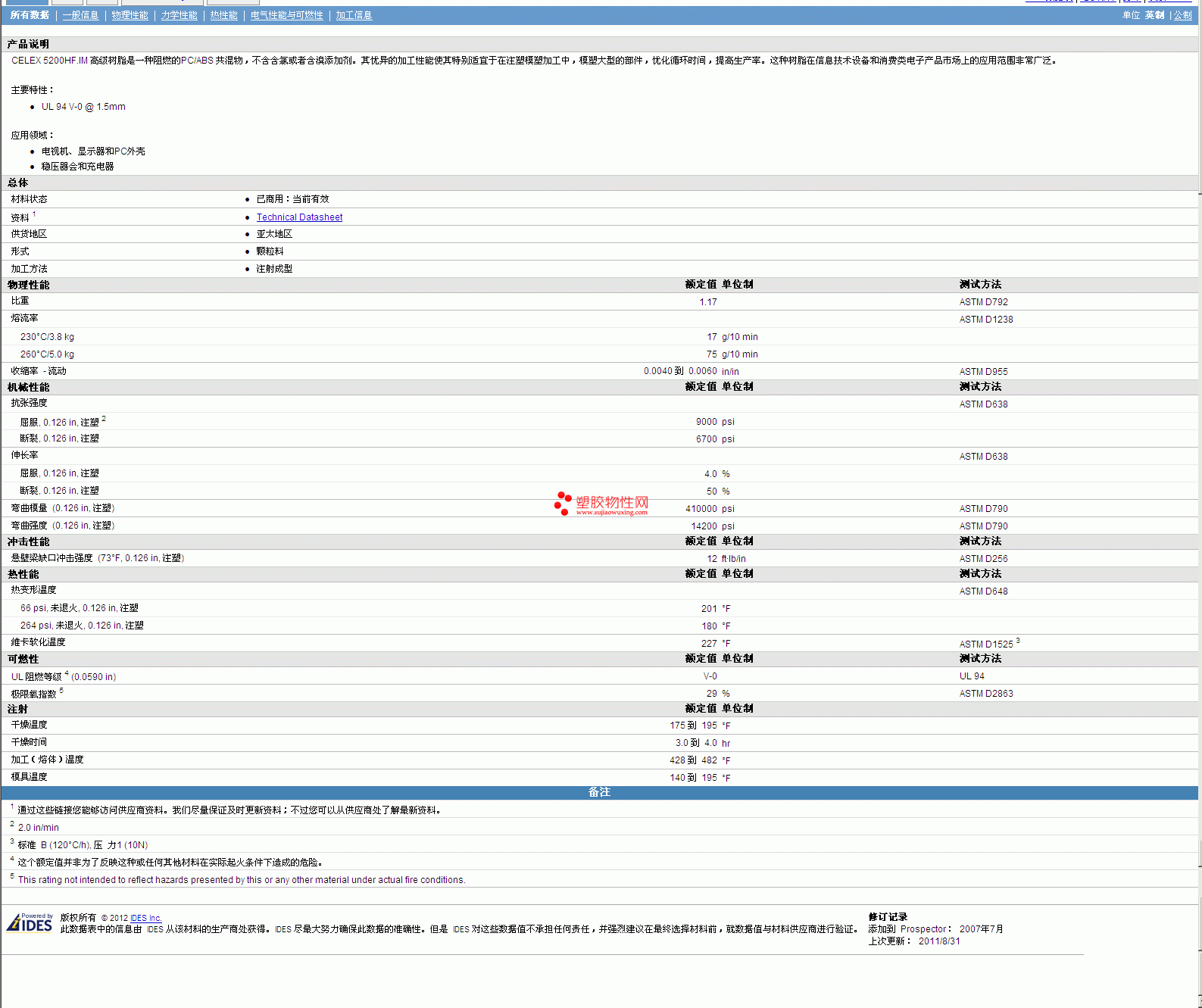Image resolution: width=1202 pixels, height=1008 pixels.
Task: Go to the 力学性能 section tab
Action: [179, 15]
